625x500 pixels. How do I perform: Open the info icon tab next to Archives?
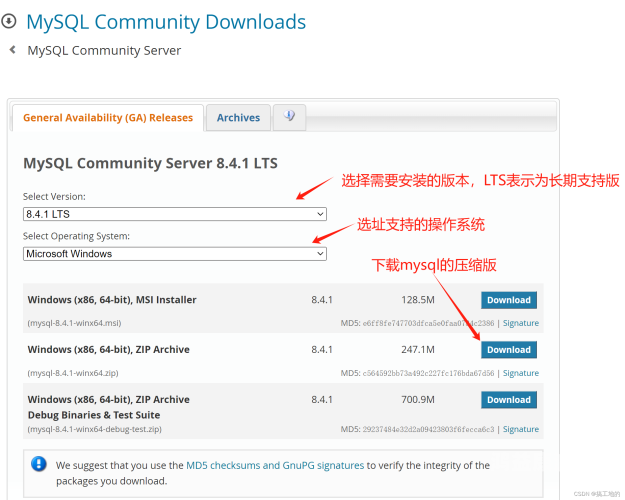(x=289, y=117)
